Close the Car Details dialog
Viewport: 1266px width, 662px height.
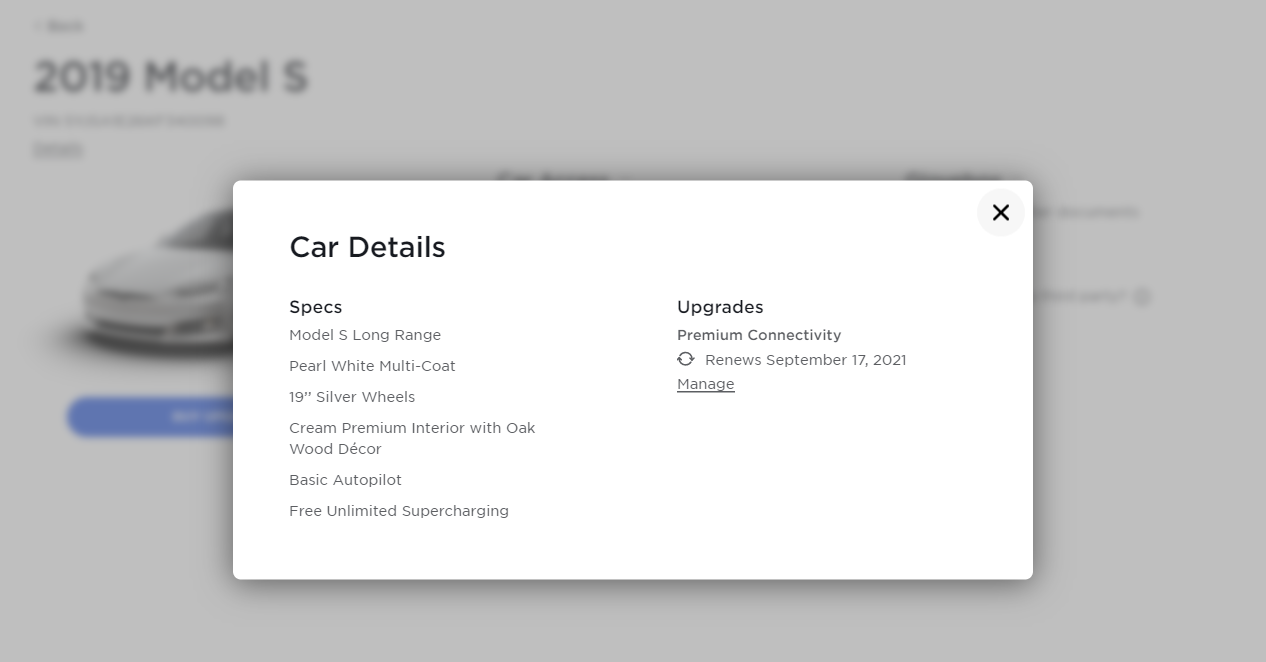pos(1000,212)
